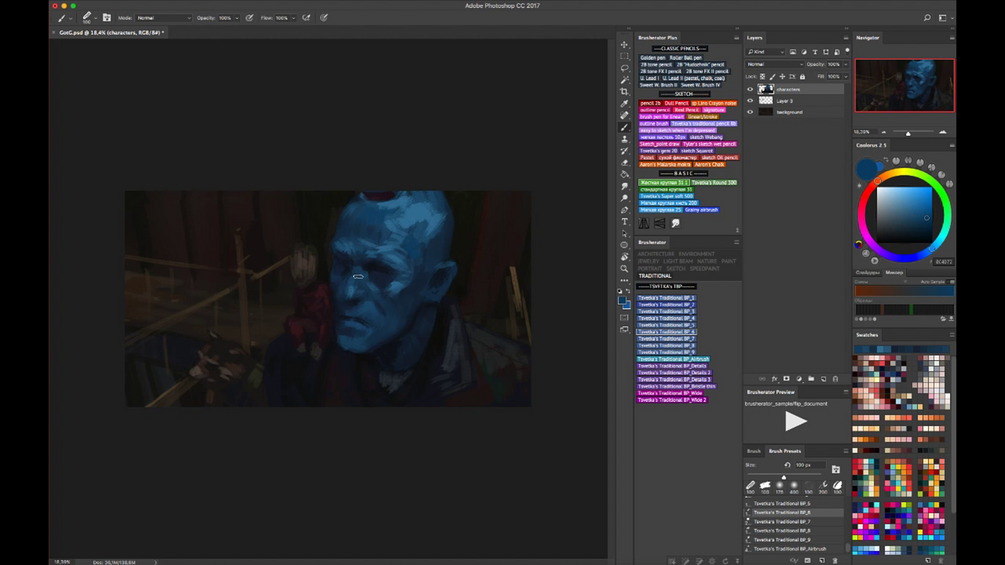Screen dimensions: 1005x565
Task: Open the layer blend mode dropdown
Action: click(774, 64)
